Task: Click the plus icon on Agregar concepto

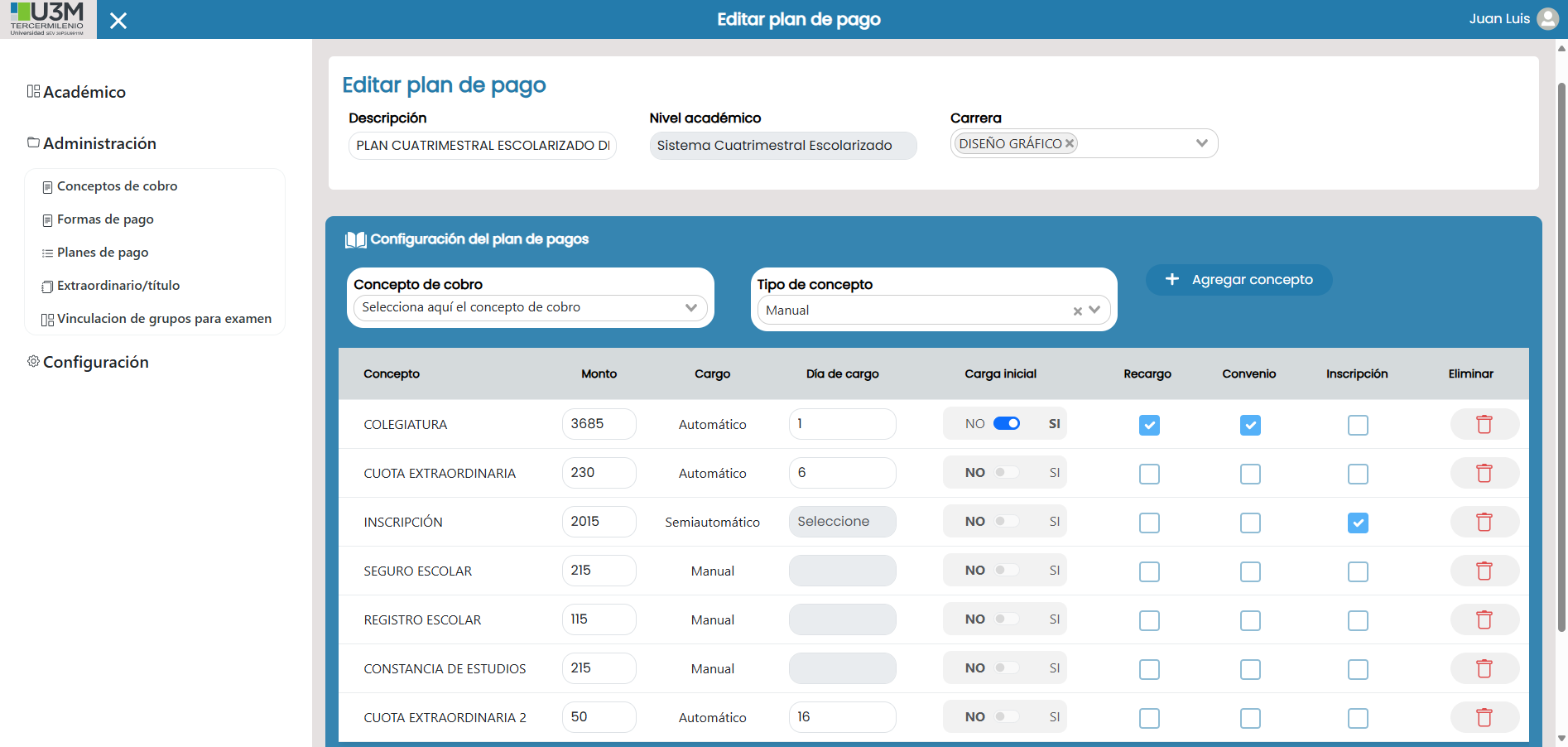Action: pyautogui.click(x=1172, y=279)
